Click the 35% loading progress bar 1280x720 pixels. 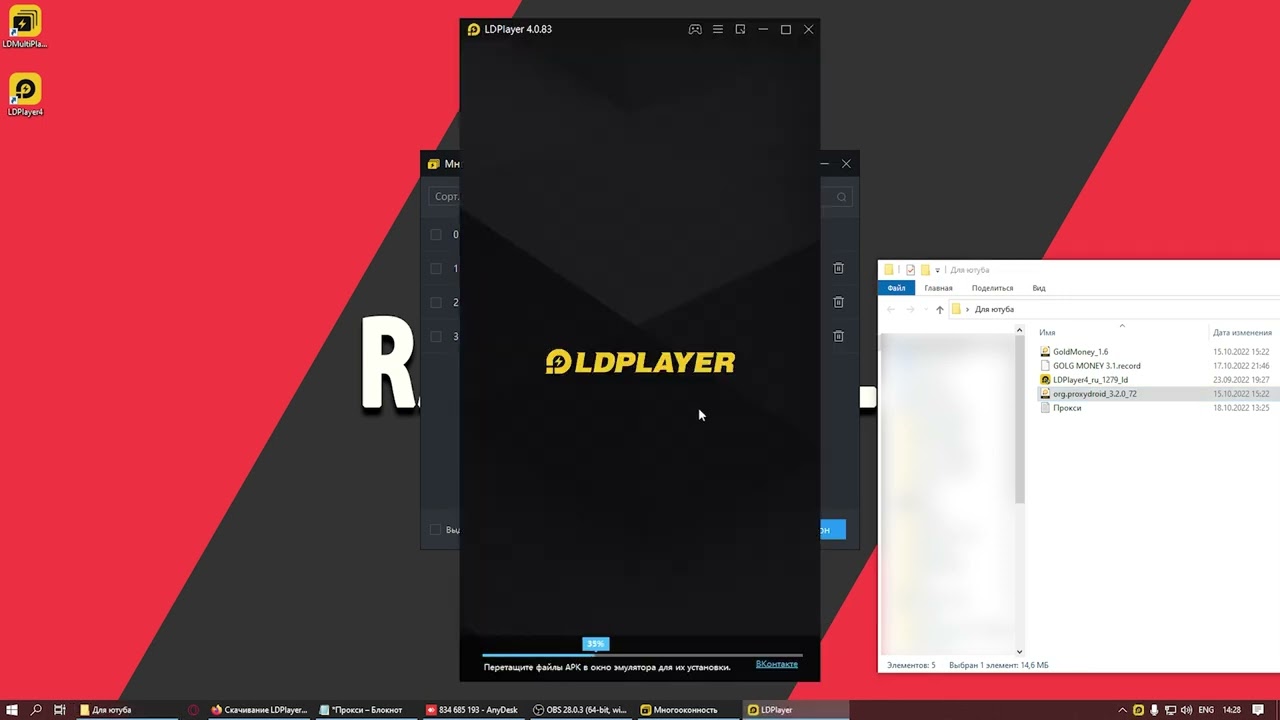(x=642, y=654)
